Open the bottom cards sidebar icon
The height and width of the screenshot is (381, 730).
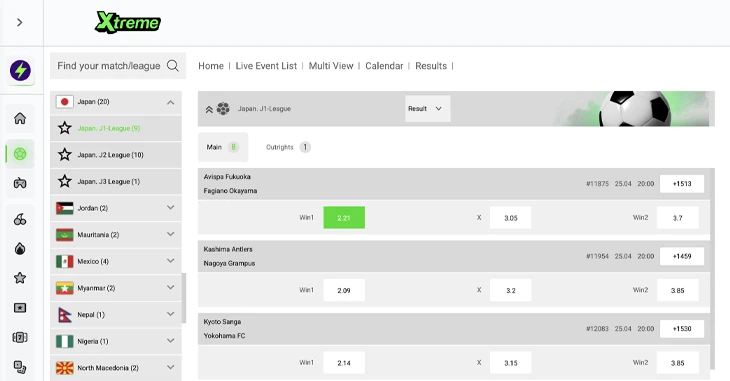point(20,367)
